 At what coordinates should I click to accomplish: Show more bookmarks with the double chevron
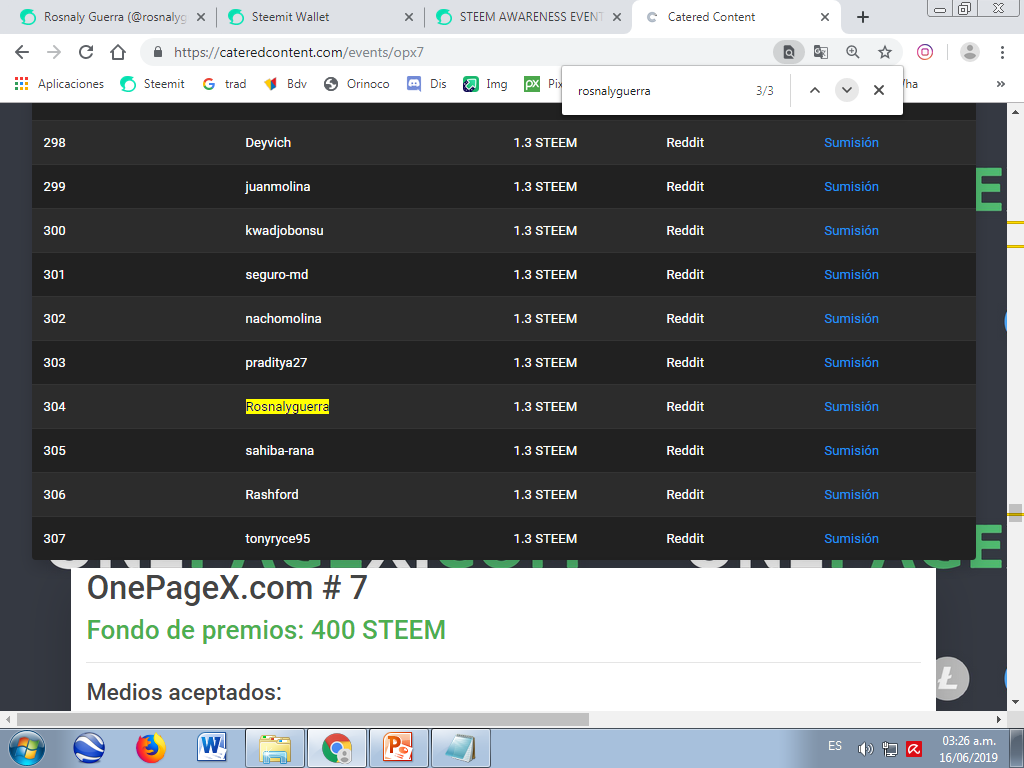[1000, 84]
